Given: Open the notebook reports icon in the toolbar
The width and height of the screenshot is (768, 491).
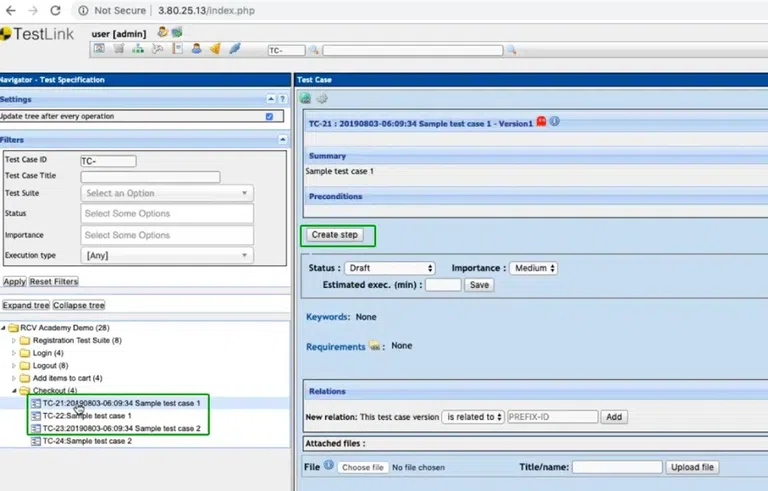Looking at the screenshot, I should click(x=177, y=49).
